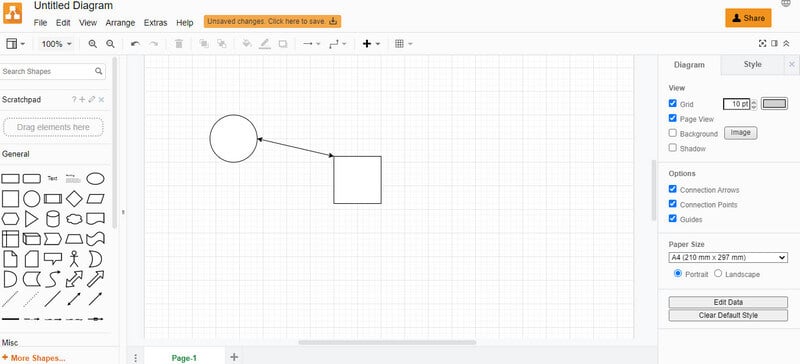Edit the Scratchpad with the pencil icon
The image size is (800, 364).
(x=92, y=100)
